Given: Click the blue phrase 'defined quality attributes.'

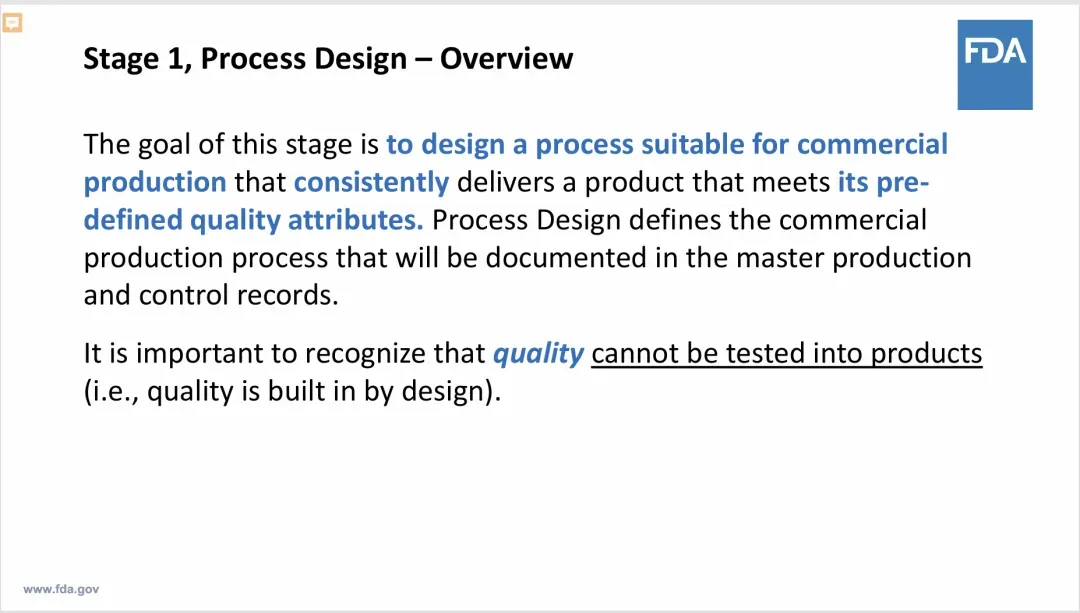Looking at the screenshot, I should pos(253,220).
